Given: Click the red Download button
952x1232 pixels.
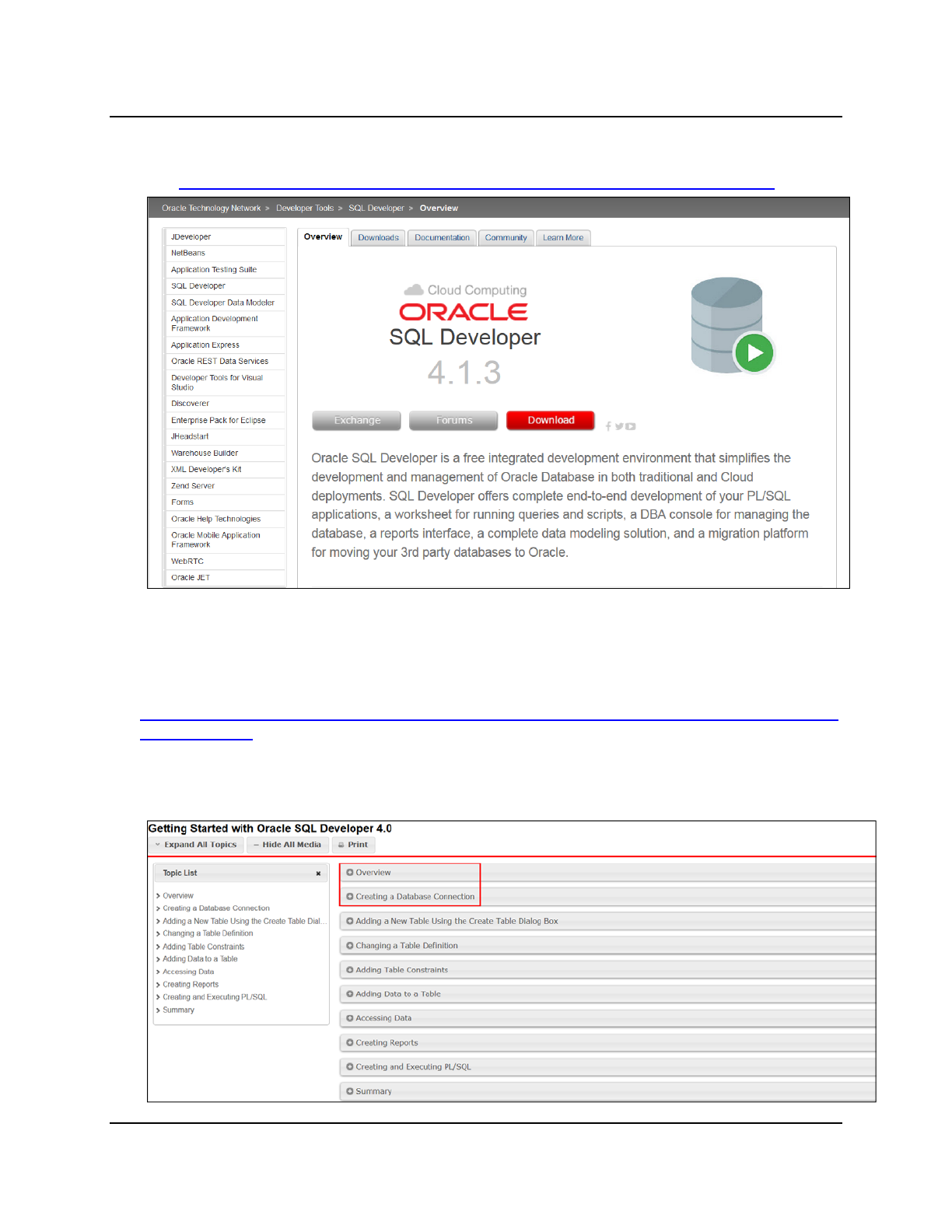Looking at the screenshot, I should [x=551, y=421].
